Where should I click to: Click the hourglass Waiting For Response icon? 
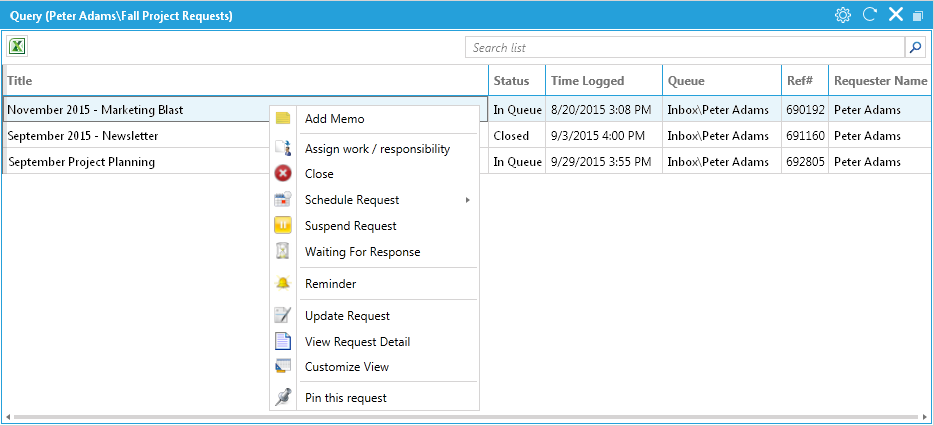click(x=283, y=252)
